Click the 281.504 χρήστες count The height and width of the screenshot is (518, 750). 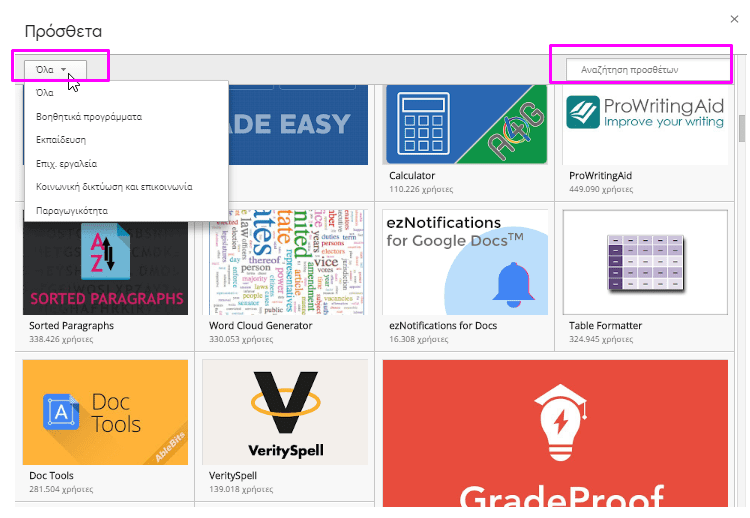pos(61,489)
